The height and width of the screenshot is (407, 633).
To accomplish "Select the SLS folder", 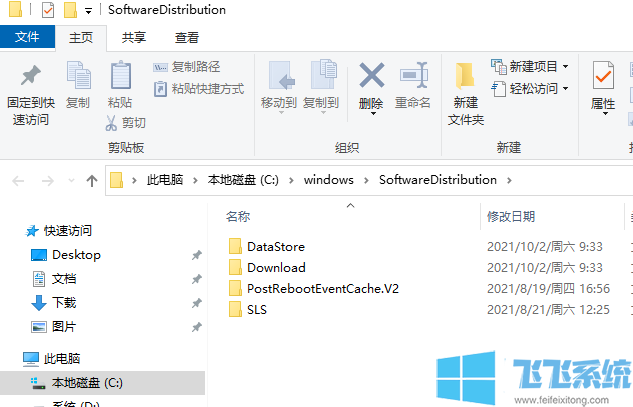I will click(247, 309).
